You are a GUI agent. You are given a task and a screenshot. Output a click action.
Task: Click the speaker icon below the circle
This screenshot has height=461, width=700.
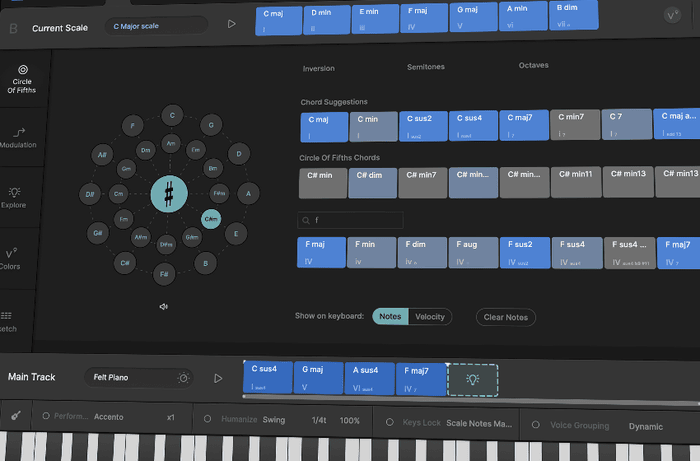[164, 307]
